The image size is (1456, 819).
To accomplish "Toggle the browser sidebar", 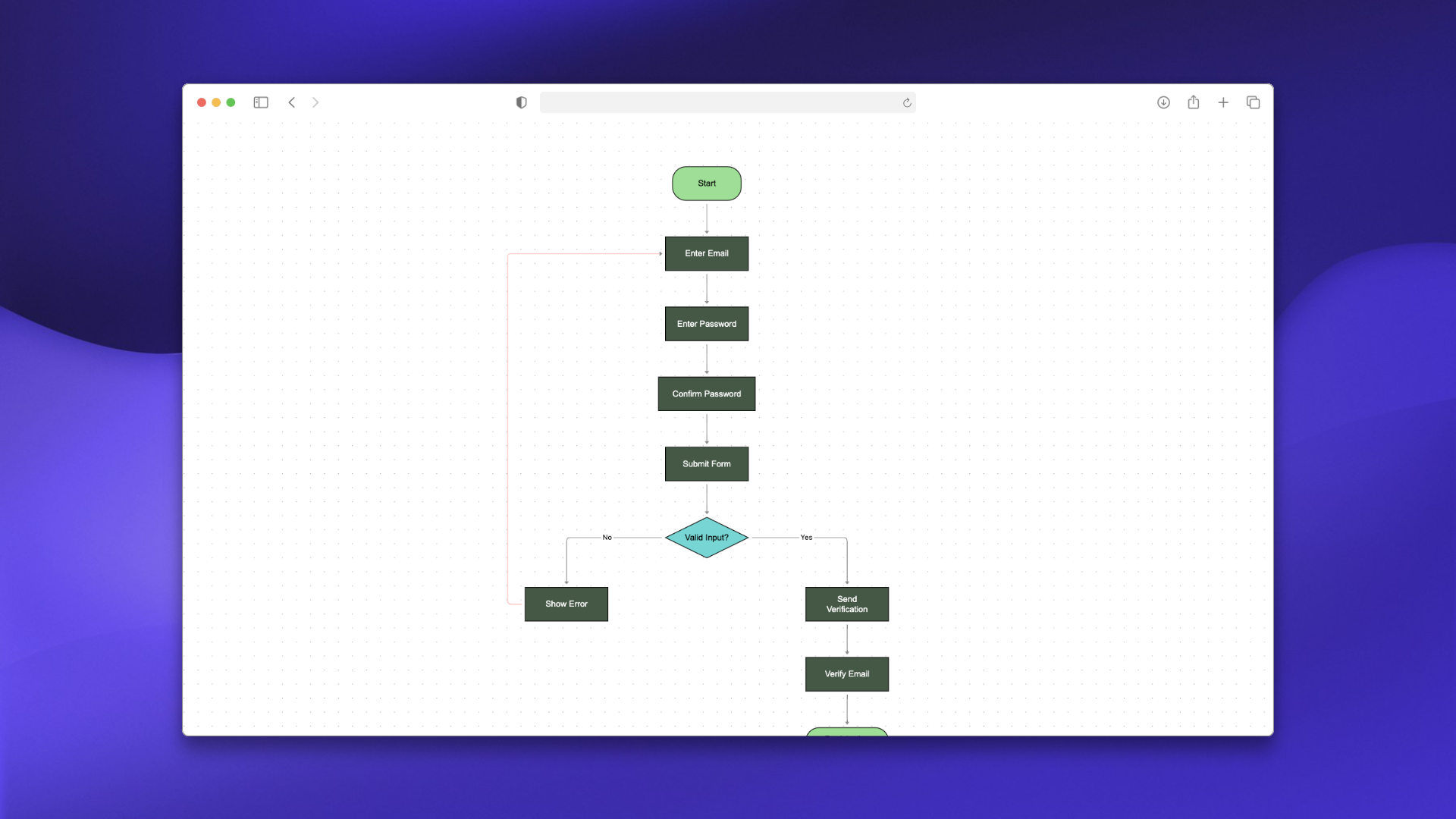I will [261, 102].
